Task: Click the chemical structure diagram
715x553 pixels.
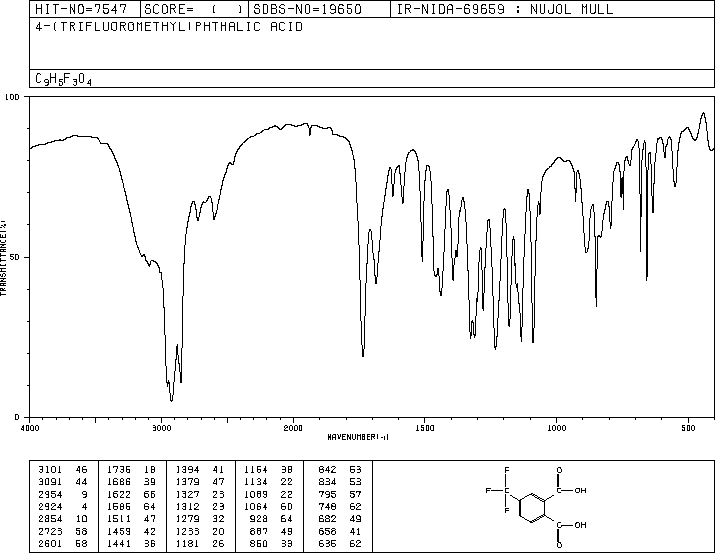Action: pyautogui.click(x=536, y=507)
